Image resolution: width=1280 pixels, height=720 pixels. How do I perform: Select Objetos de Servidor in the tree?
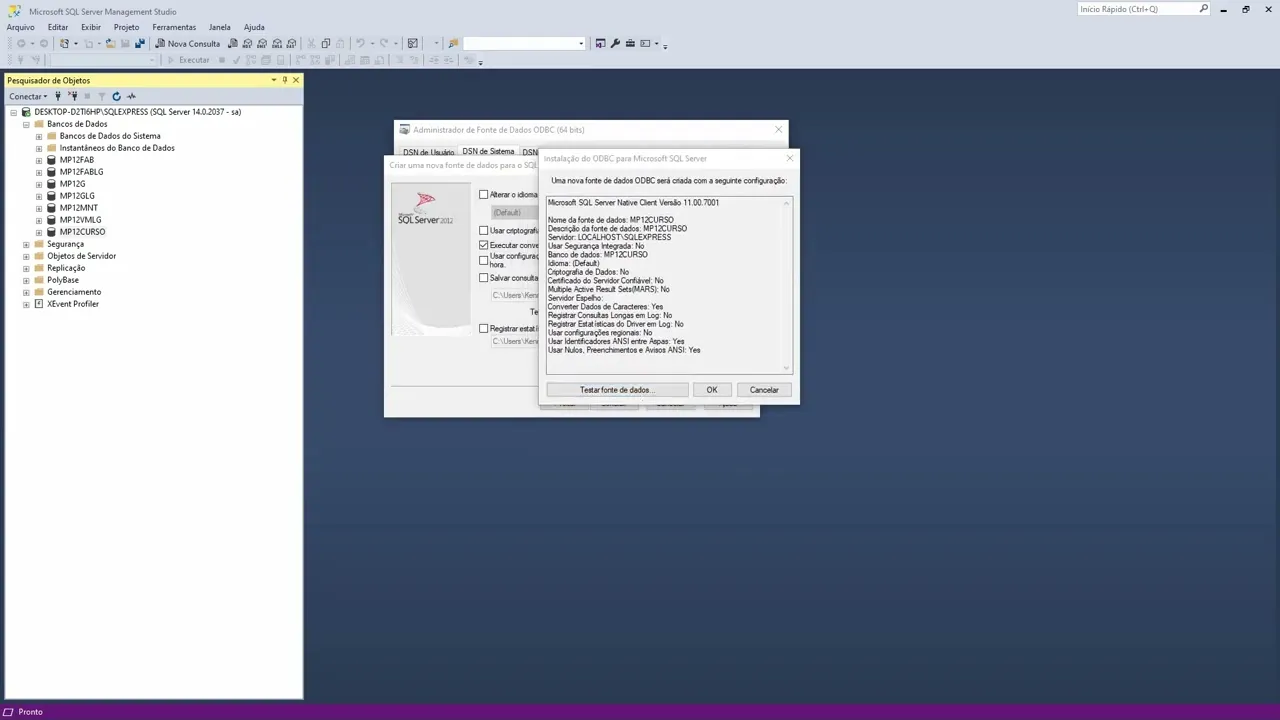click(x=81, y=256)
